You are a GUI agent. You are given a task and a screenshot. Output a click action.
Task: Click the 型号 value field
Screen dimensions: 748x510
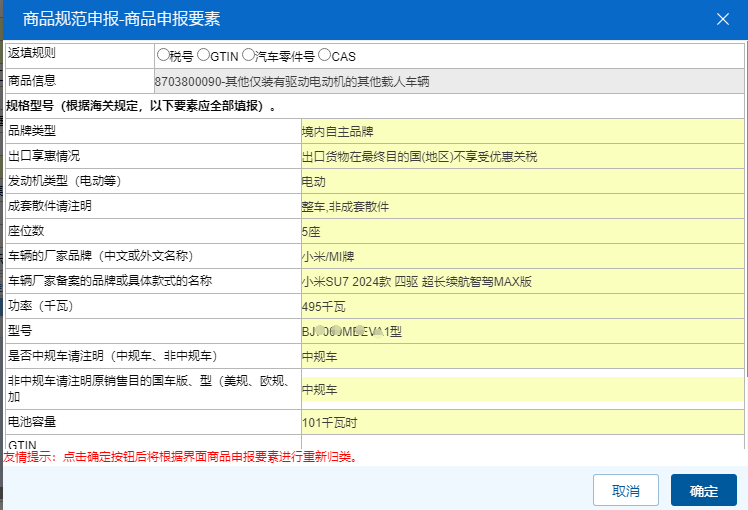521,331
